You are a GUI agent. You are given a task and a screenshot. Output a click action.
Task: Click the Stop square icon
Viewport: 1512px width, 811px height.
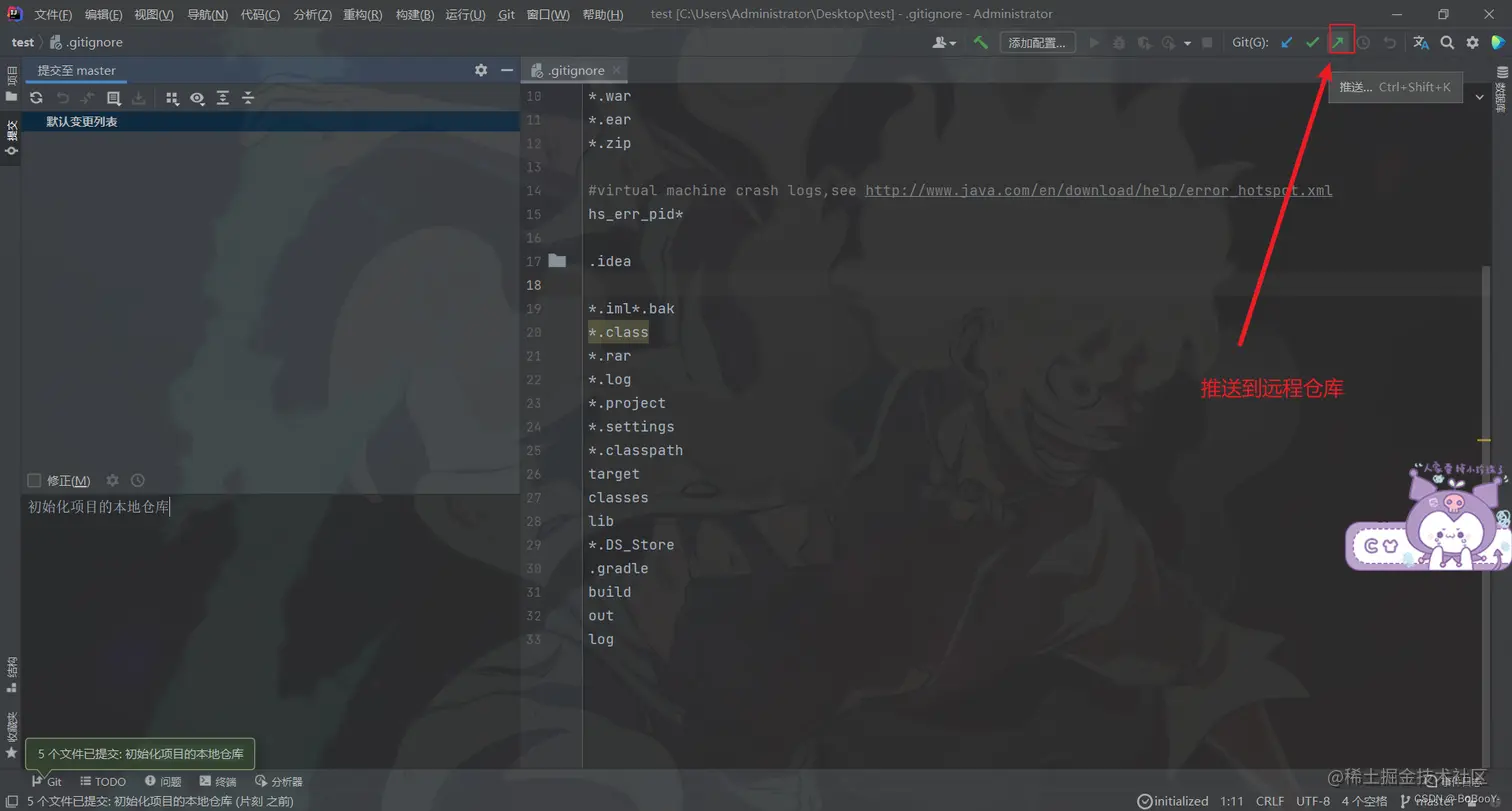coord(1207,43)
